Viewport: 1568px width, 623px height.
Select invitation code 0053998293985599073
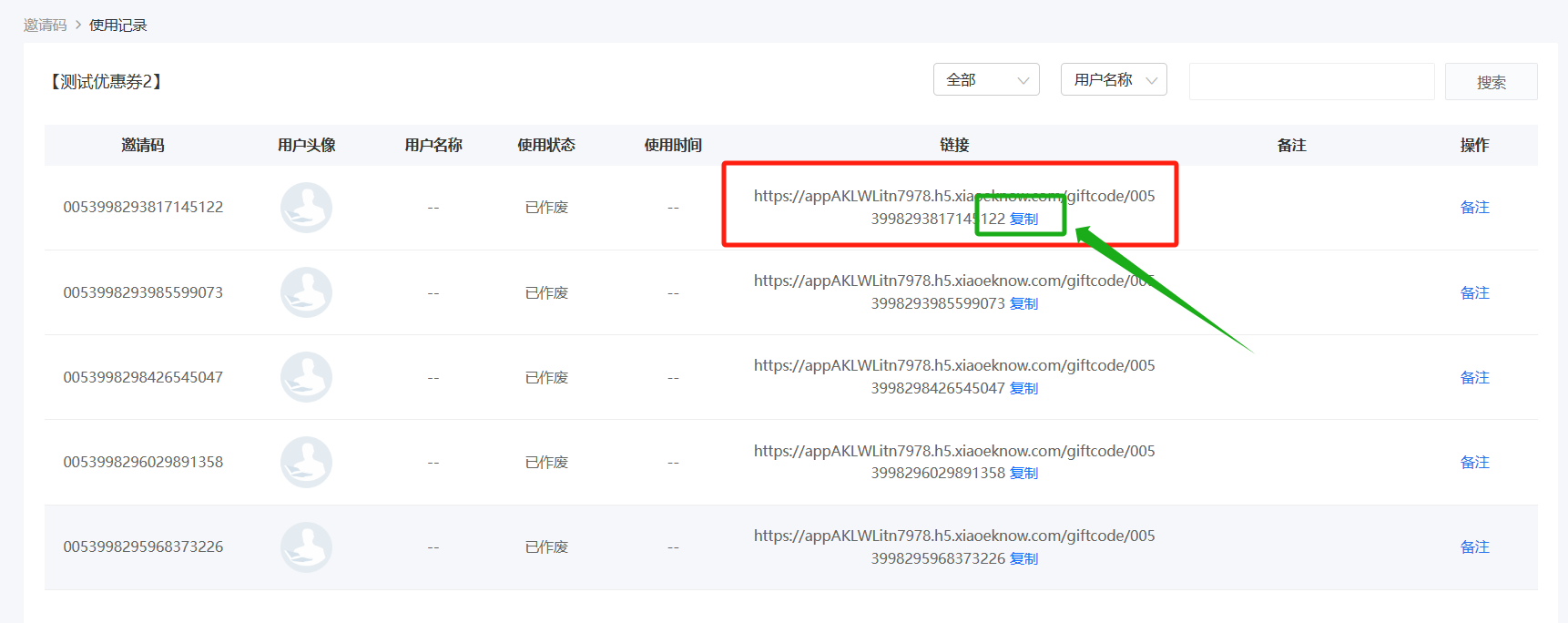(143, 292)
